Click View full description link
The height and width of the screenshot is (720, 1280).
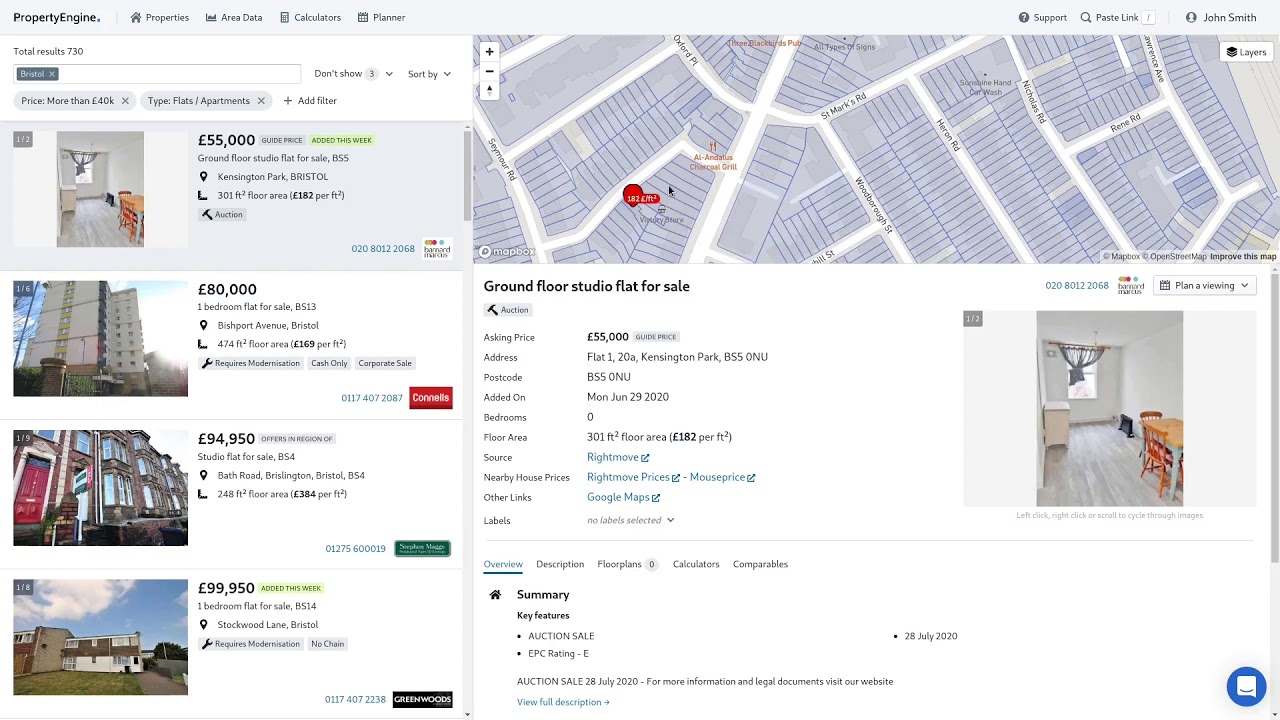pyautogui.click(x=563, y=702)
